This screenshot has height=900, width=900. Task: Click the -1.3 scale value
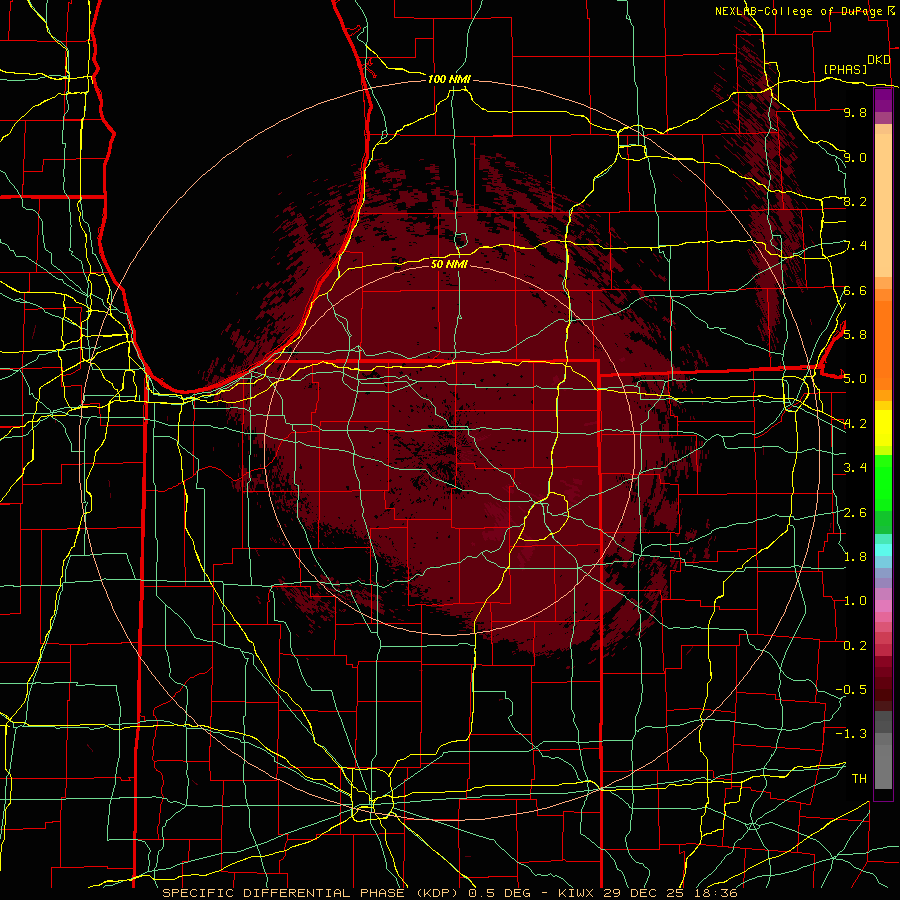click(851, 734)
